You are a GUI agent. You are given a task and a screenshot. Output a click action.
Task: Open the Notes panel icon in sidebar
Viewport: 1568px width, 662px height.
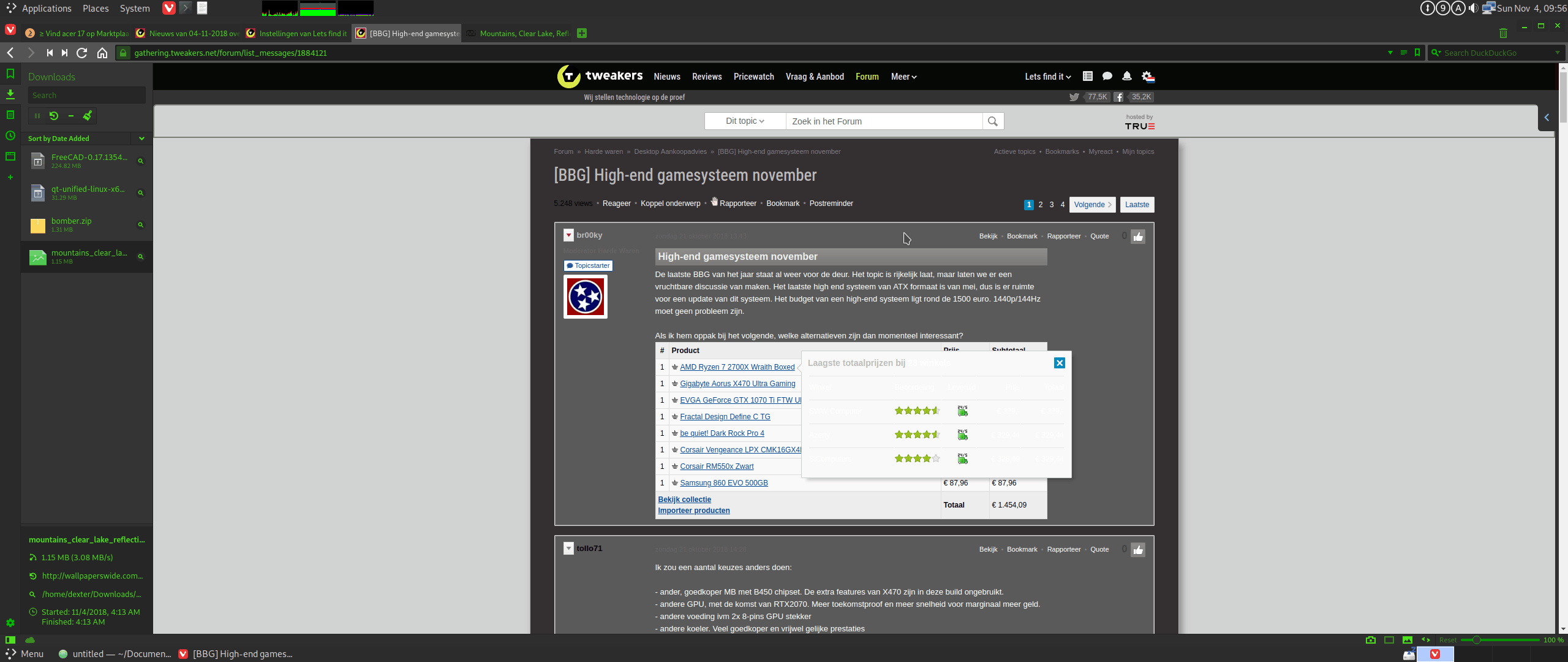[x=10, y=115]
